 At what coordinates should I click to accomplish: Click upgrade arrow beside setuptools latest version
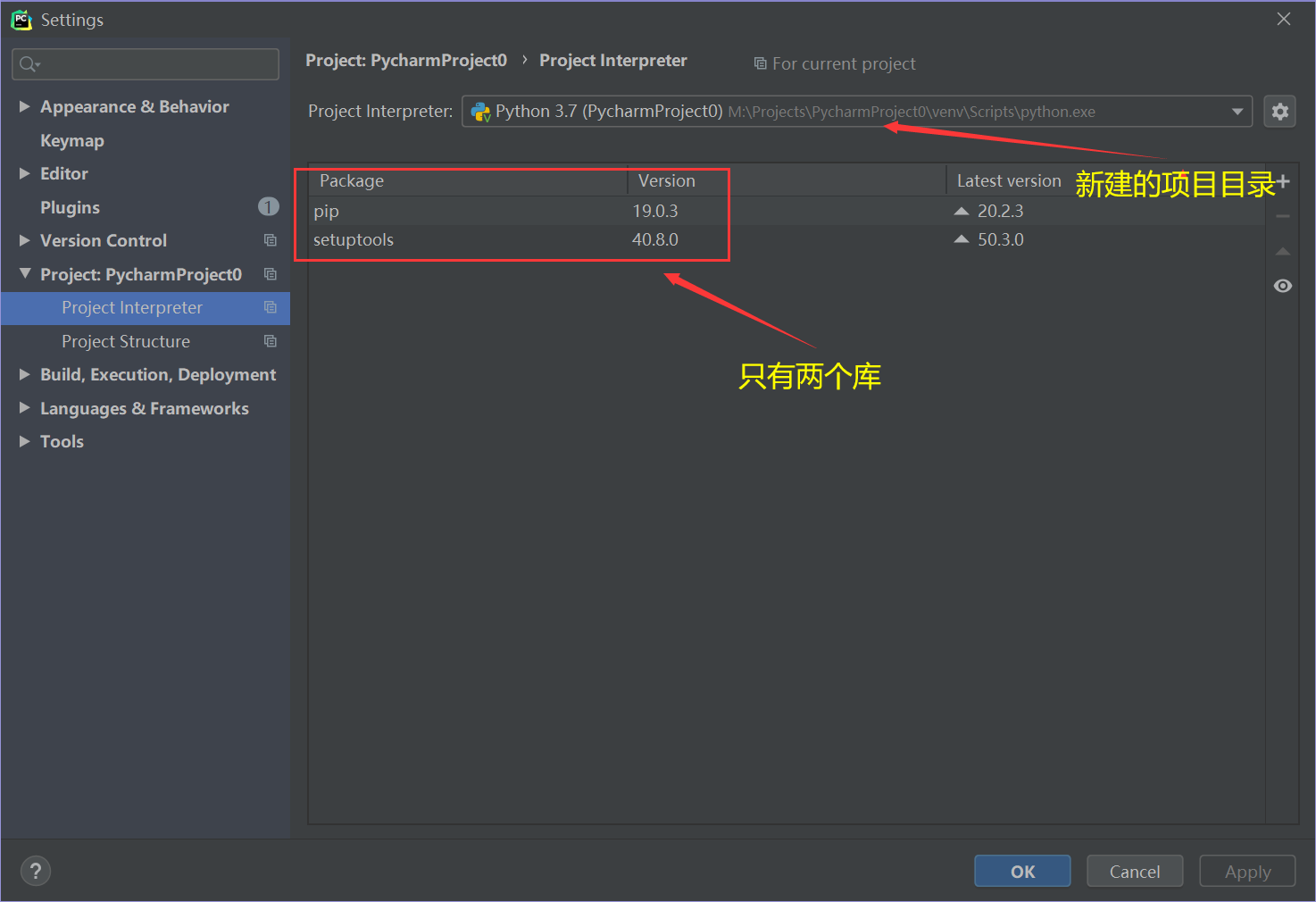(x=962, y=239)
